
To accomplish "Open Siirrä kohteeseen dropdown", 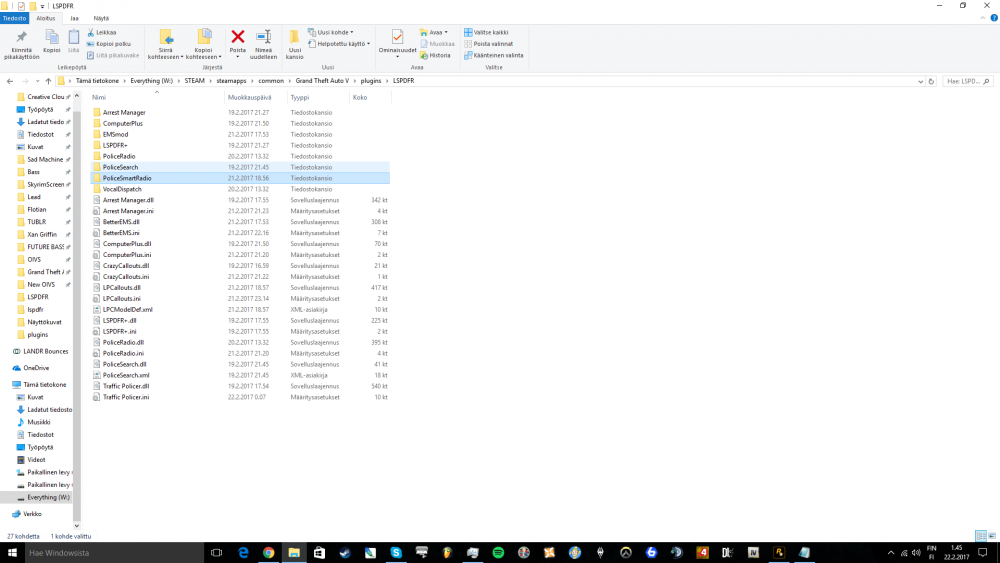I will point(165,45).
